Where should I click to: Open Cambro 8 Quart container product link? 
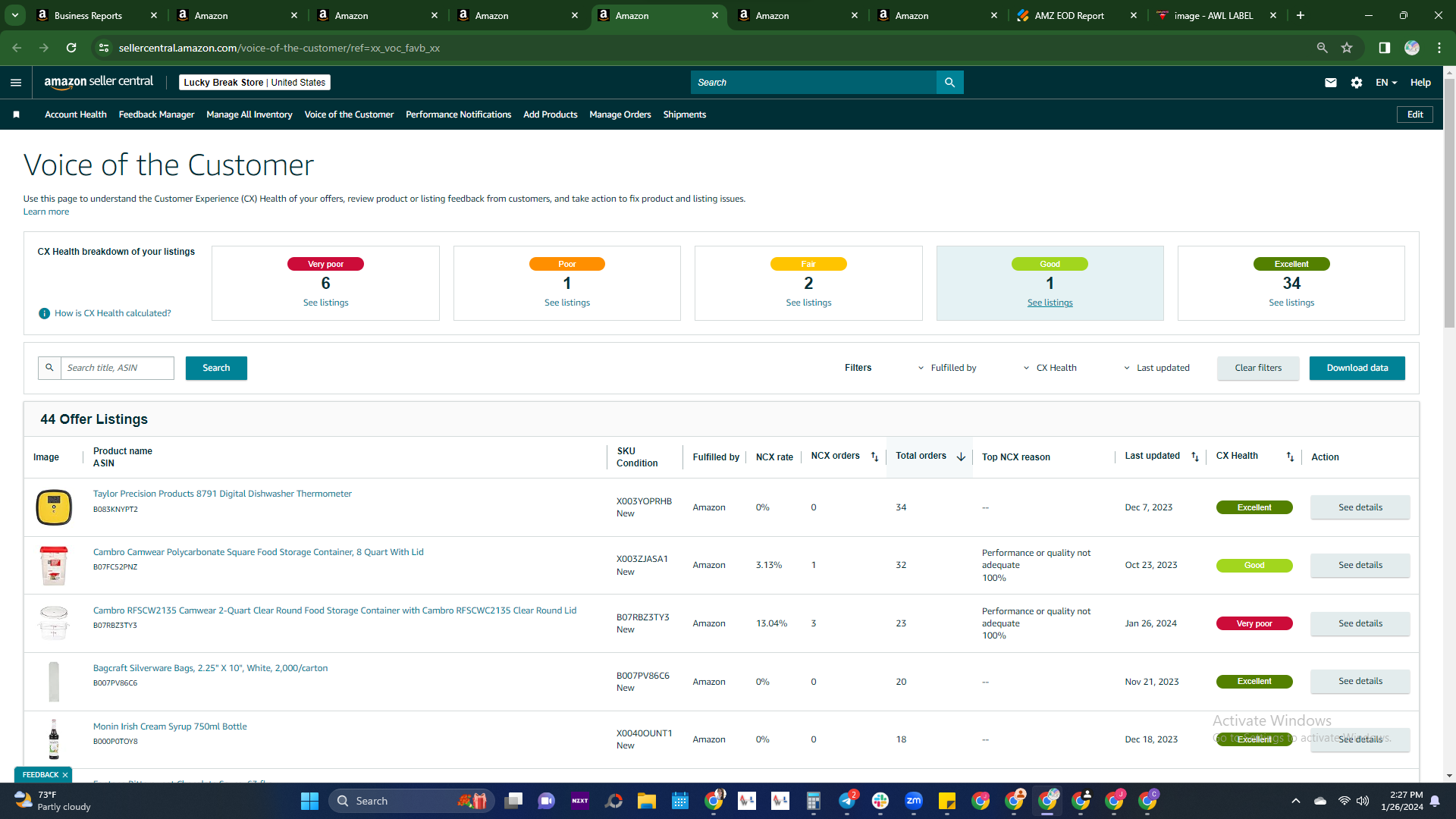pyautogui.click(x=259, y=552)
